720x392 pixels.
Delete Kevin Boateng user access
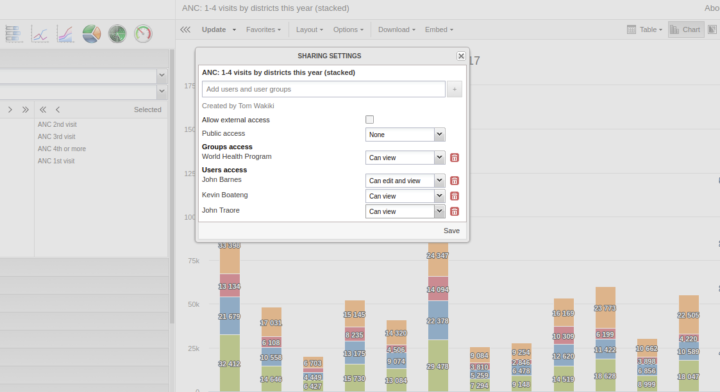tap(454, 196)
